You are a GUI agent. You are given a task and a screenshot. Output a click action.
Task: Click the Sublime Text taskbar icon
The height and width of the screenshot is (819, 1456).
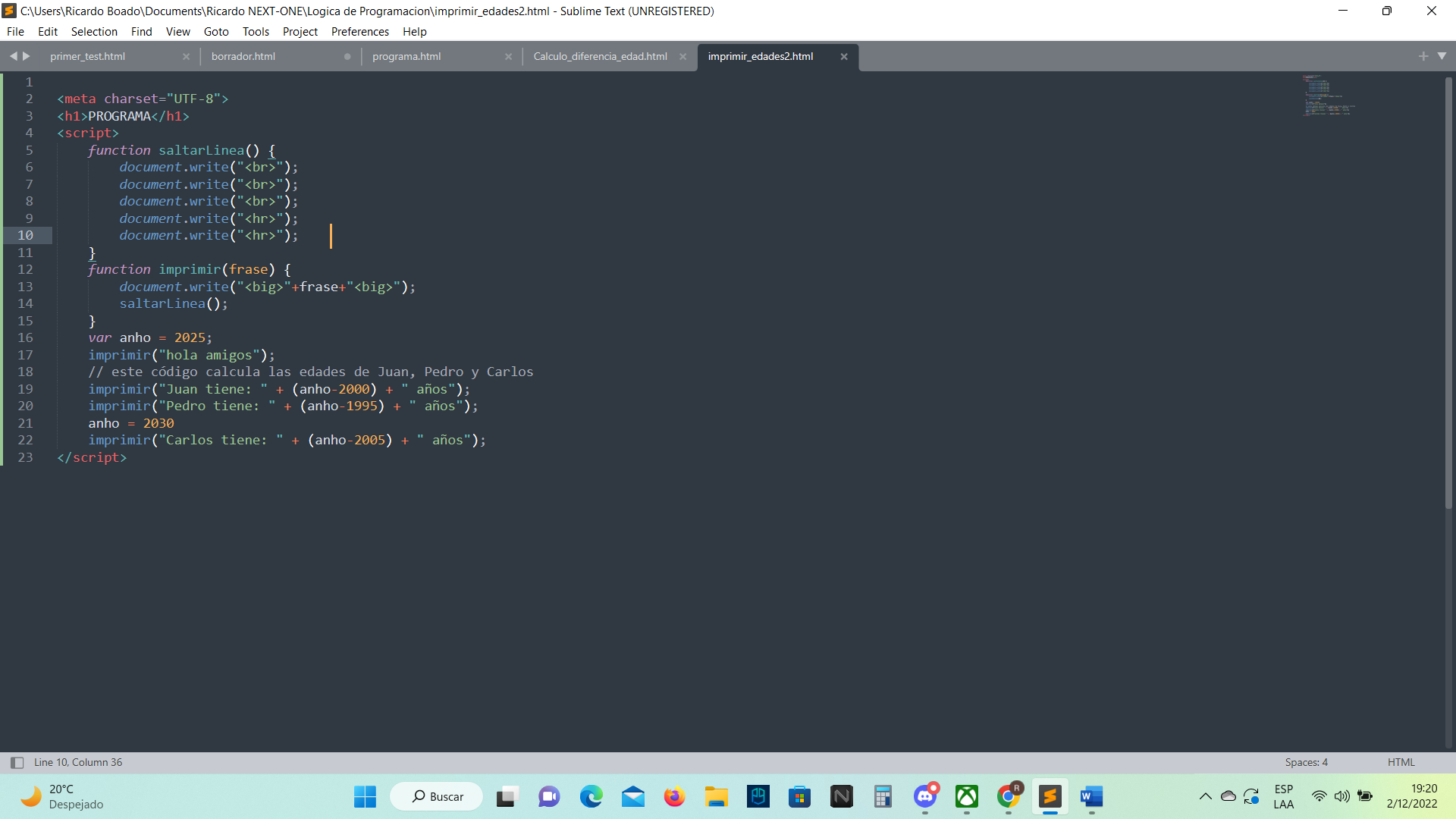(x=1050, y=796)
